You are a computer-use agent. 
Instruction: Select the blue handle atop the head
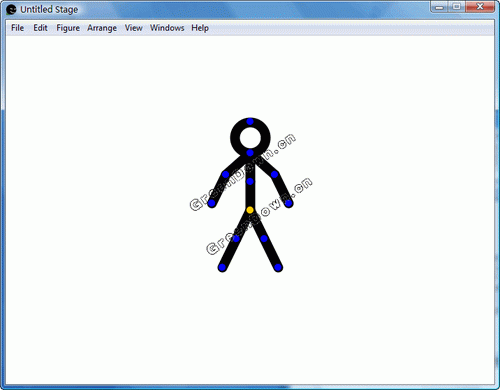250,122
